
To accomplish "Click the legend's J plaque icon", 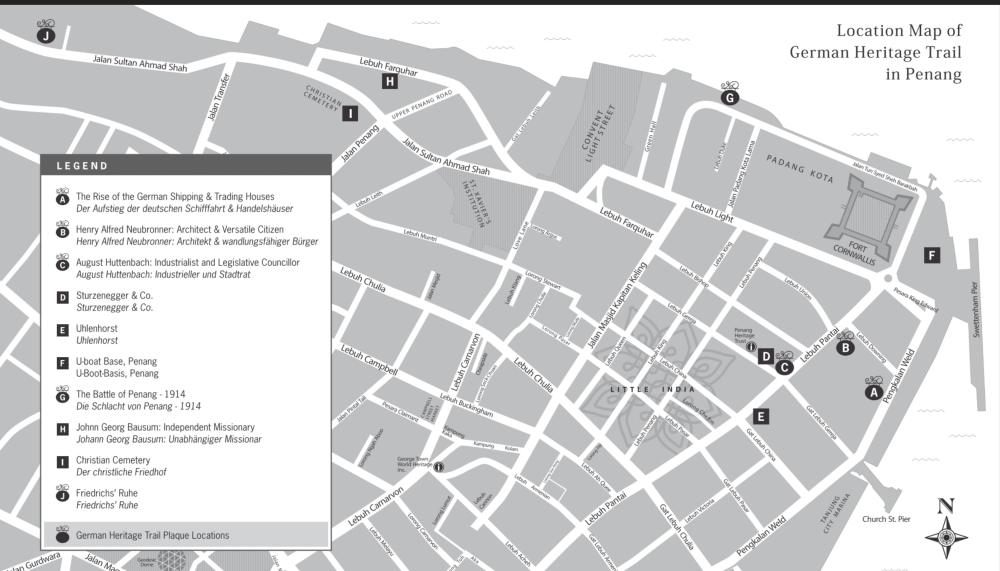I will (x=62, y=493).
